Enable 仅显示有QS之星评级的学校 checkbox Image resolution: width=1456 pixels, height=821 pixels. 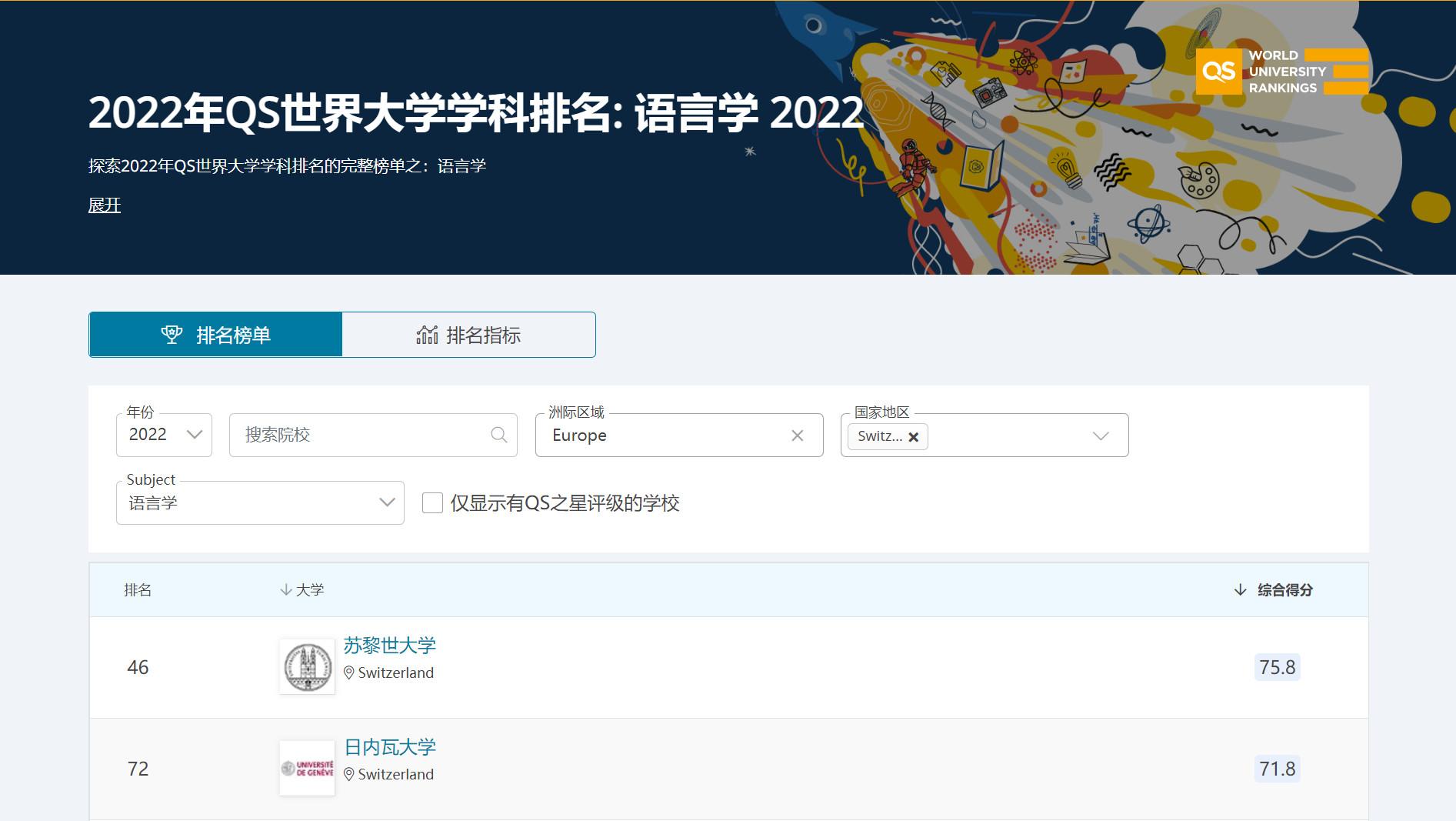pyautogui.click(x=433, y=502)
